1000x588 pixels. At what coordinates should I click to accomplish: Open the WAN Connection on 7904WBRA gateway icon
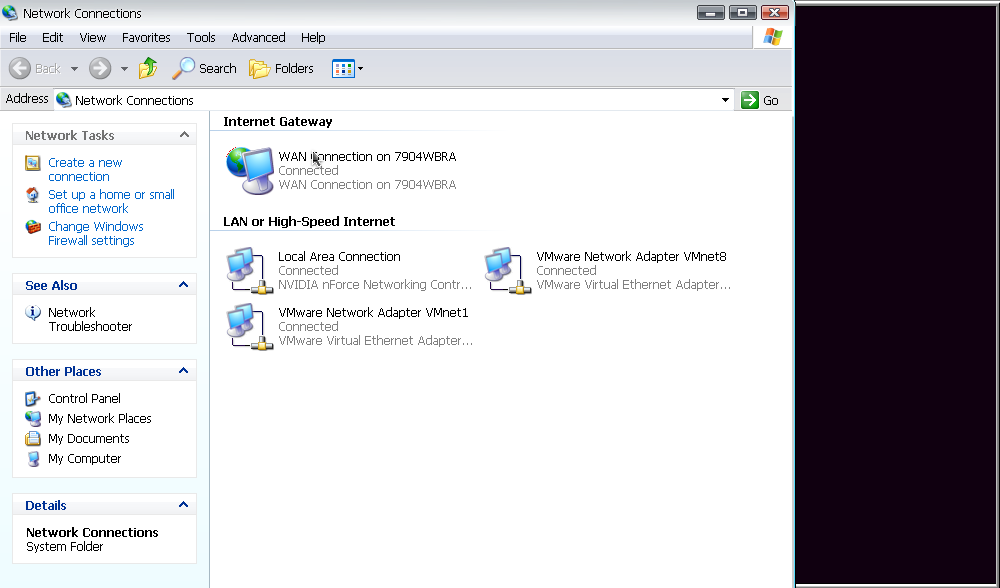click(x=249, y=170)
